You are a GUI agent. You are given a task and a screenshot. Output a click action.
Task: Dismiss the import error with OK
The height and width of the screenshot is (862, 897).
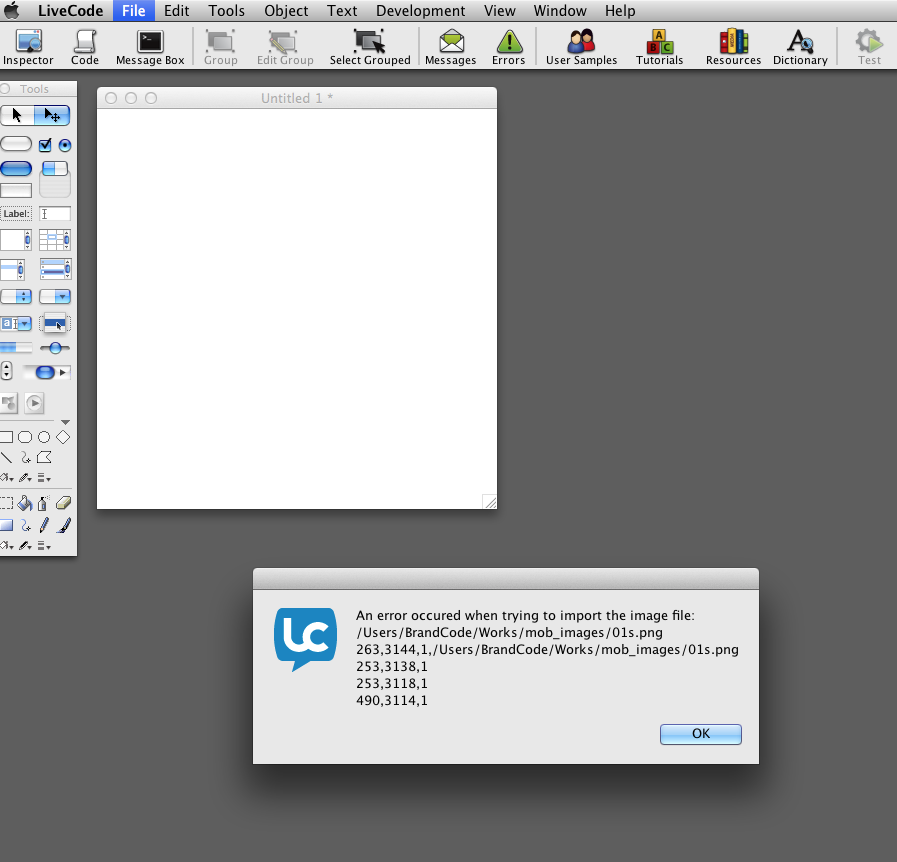point(700,734)
